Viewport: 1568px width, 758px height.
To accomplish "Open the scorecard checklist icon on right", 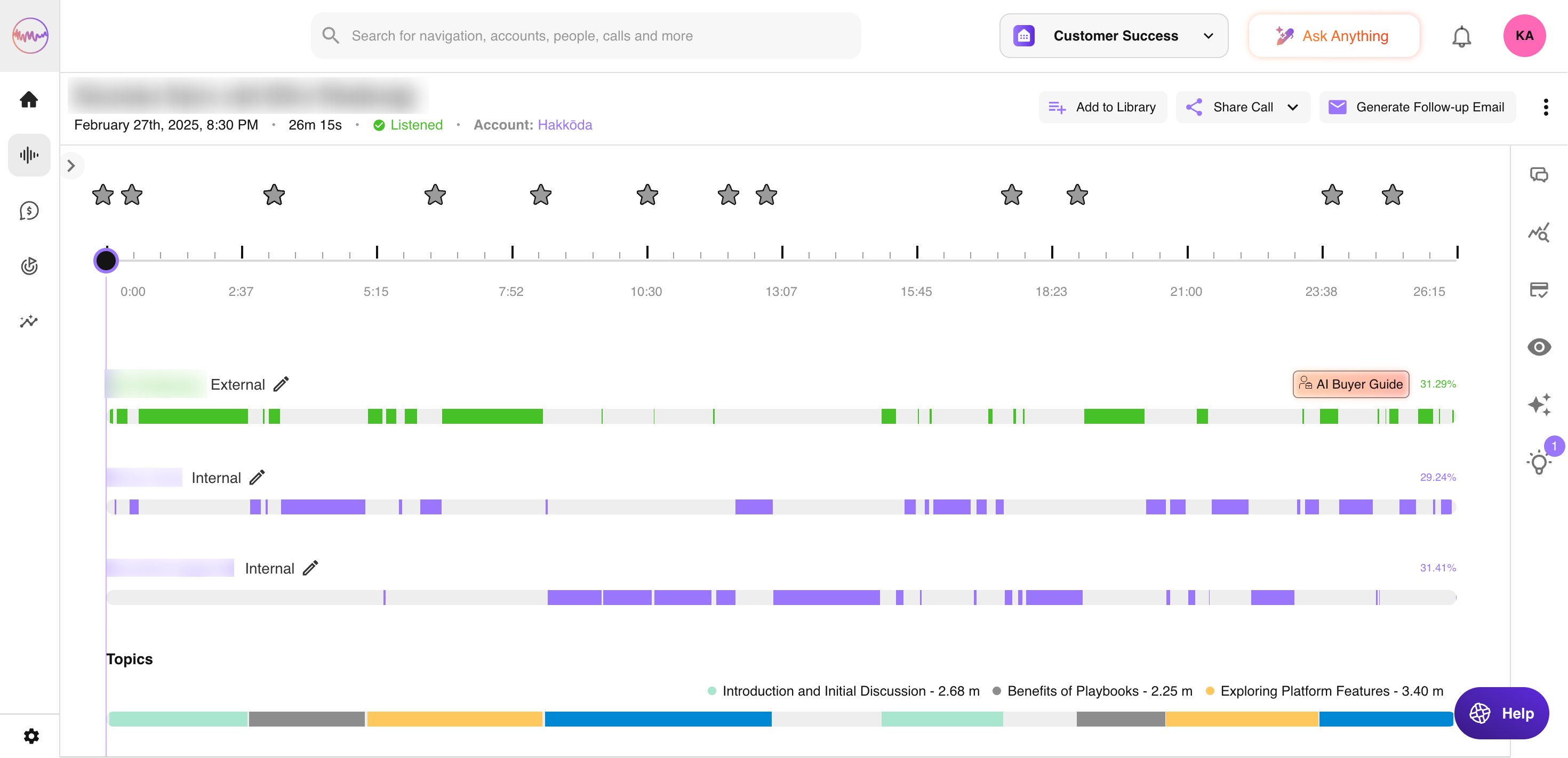I will [x=1538, y=290].
